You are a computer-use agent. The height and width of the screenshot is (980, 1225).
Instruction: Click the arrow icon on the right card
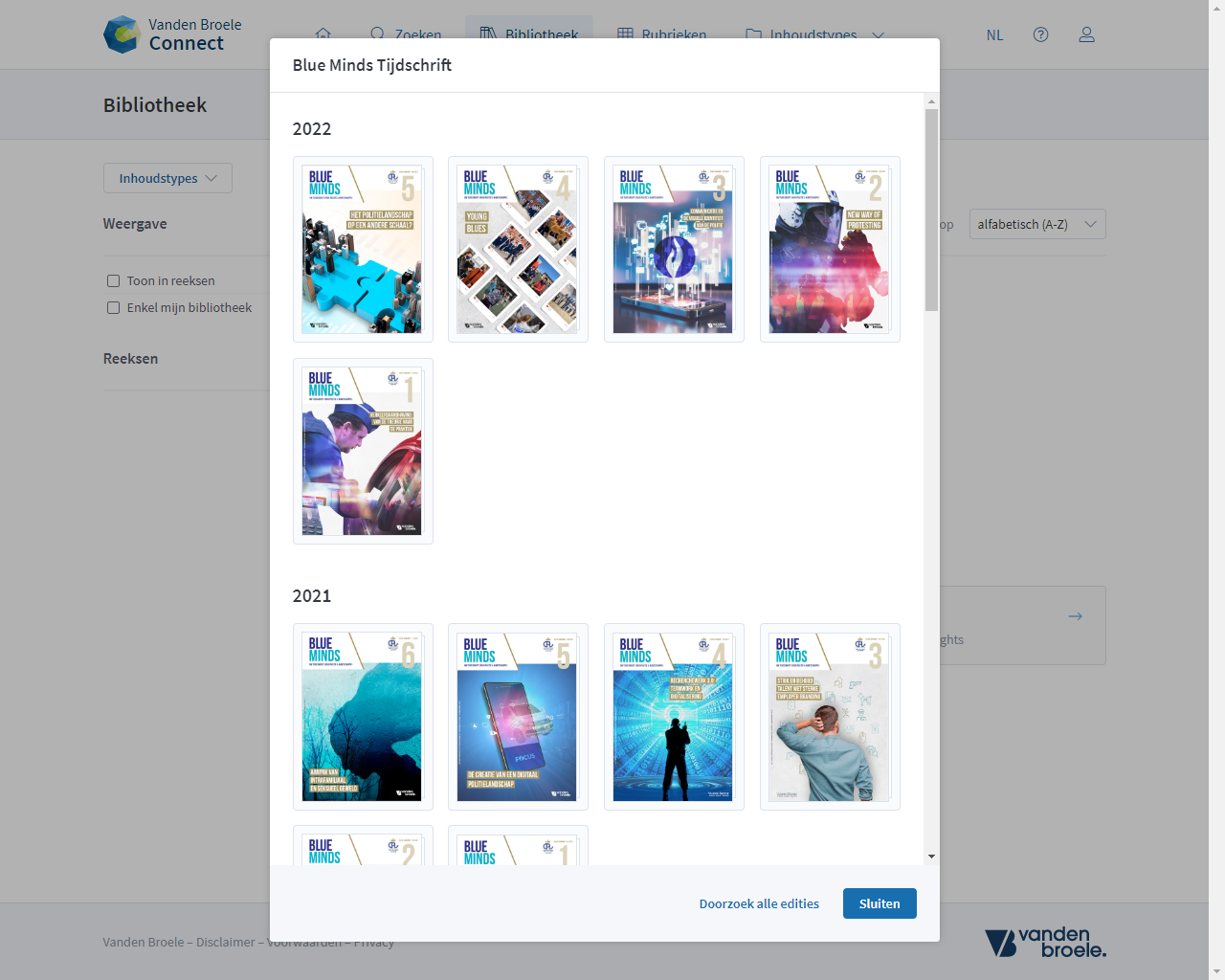[1076, 616]
